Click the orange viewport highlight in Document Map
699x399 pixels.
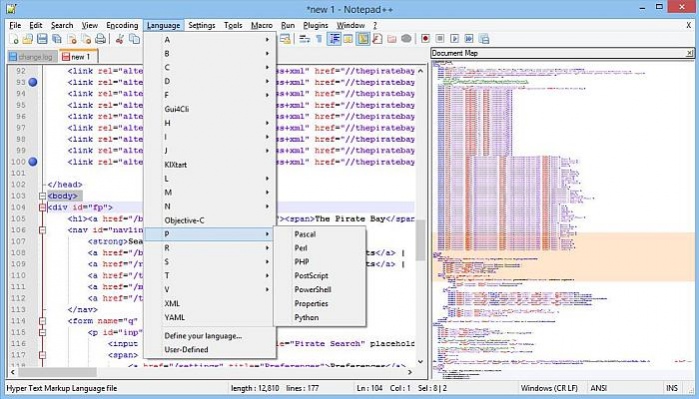coord(563,257)
